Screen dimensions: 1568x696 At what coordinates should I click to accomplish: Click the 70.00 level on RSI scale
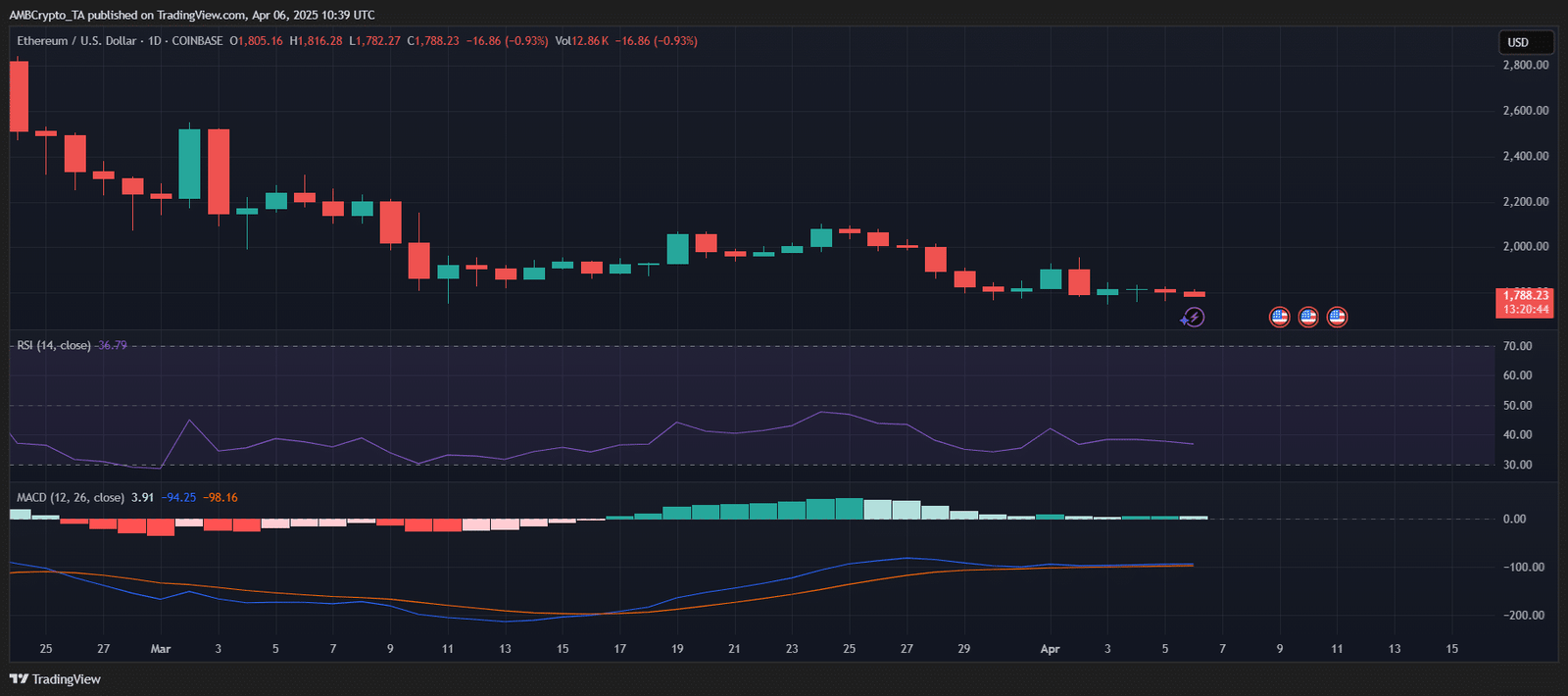[x=1517, y=346]
